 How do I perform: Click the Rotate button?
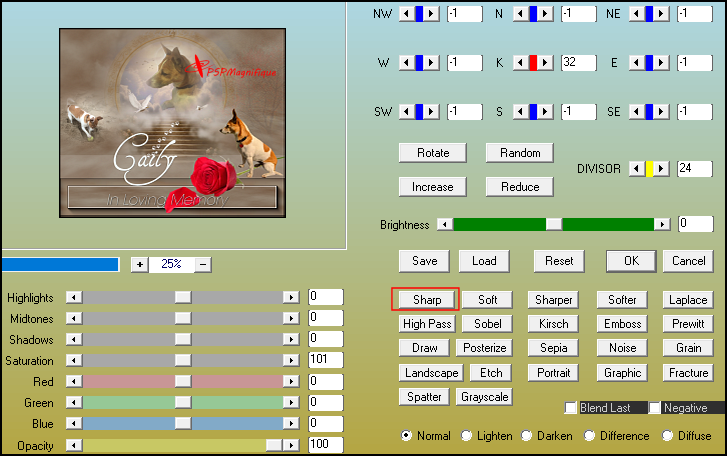pos(432,153)
